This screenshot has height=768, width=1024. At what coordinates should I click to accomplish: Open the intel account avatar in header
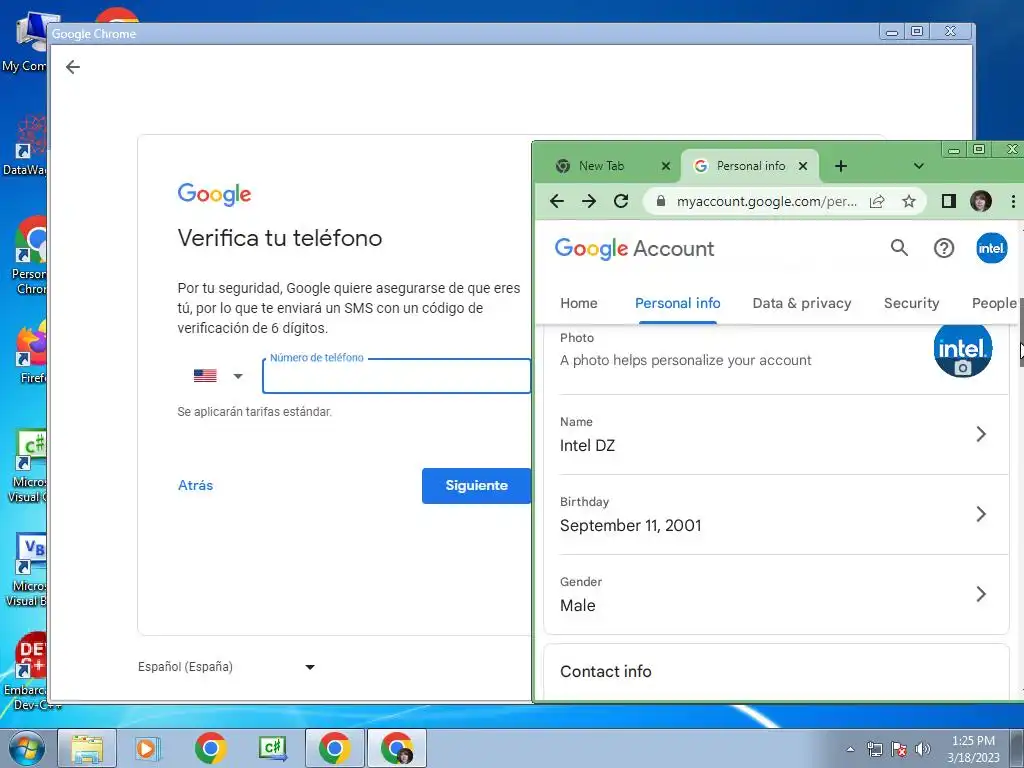[991, 248]
